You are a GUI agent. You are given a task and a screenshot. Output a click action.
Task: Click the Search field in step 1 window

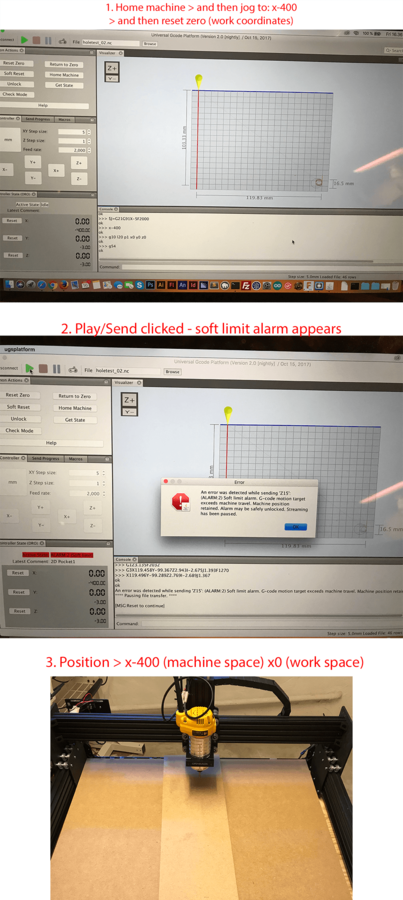(393, 51)
